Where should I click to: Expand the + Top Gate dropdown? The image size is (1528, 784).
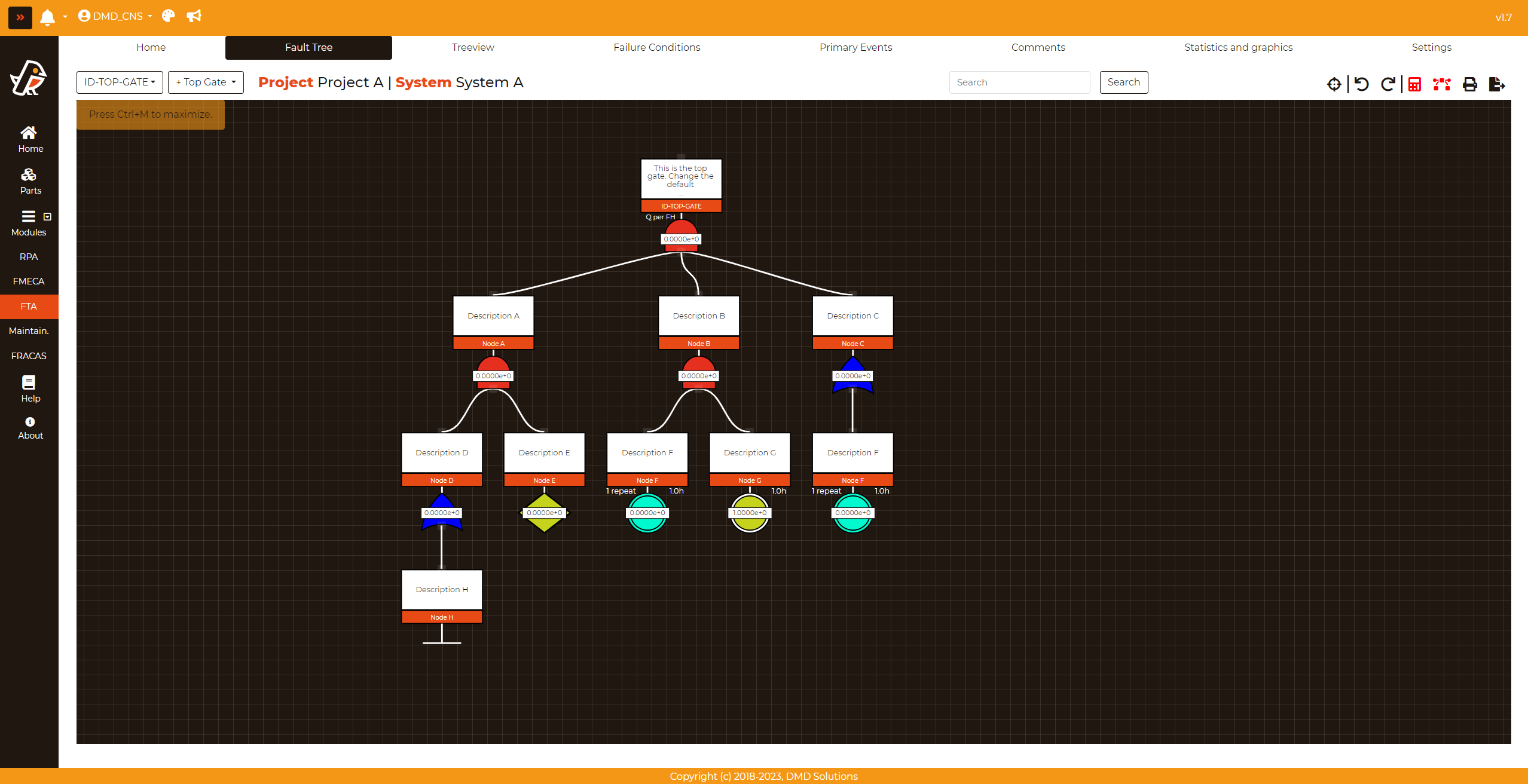click(206, 82)
